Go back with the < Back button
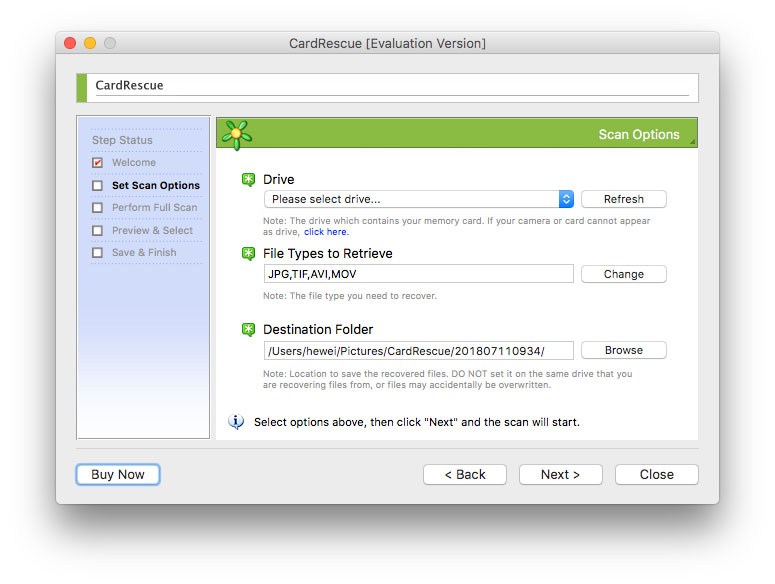Image resolution: width=775 pixels, height=584 pixels. [465, 474]
